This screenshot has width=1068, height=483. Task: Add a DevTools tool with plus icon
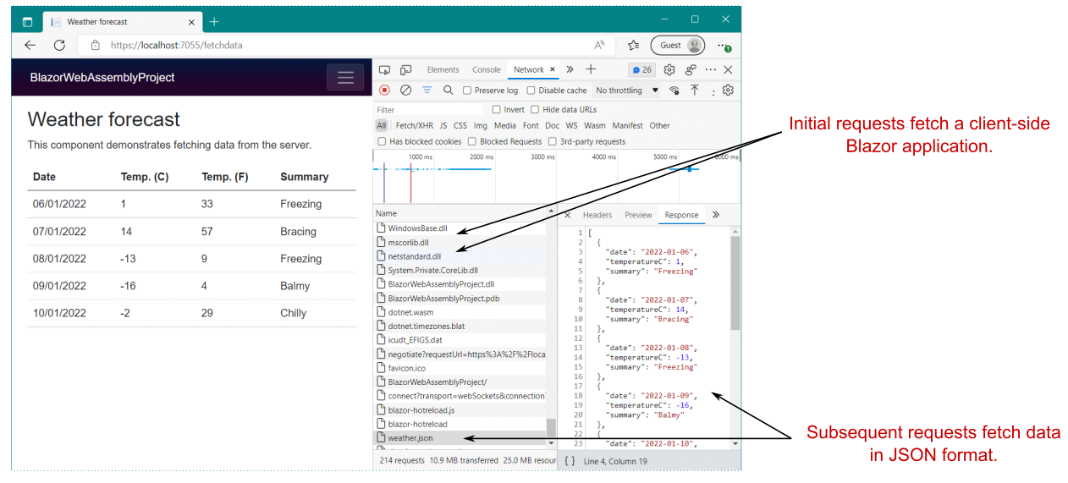[x=591, y=69]
